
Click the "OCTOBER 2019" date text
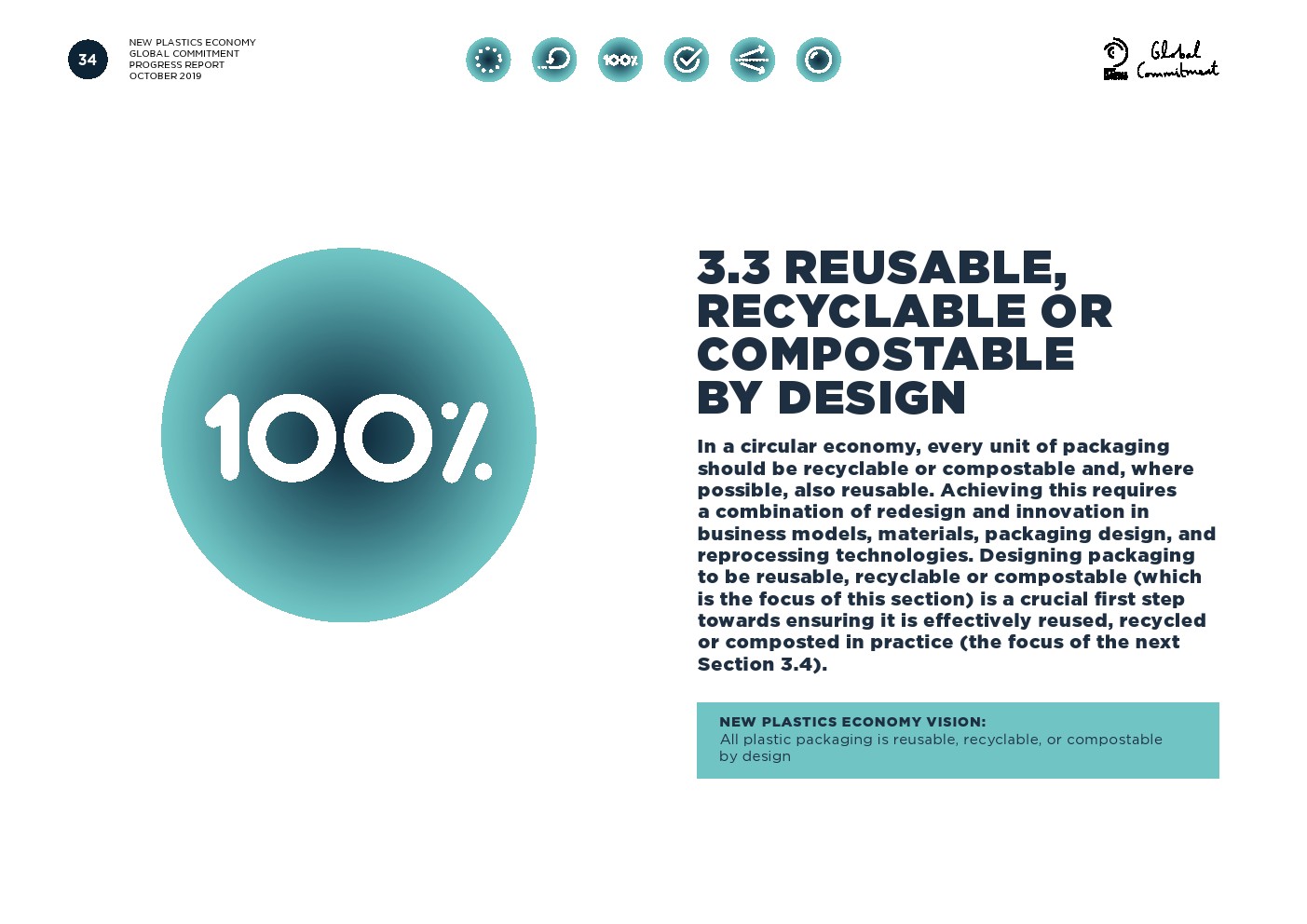point(165,76)
